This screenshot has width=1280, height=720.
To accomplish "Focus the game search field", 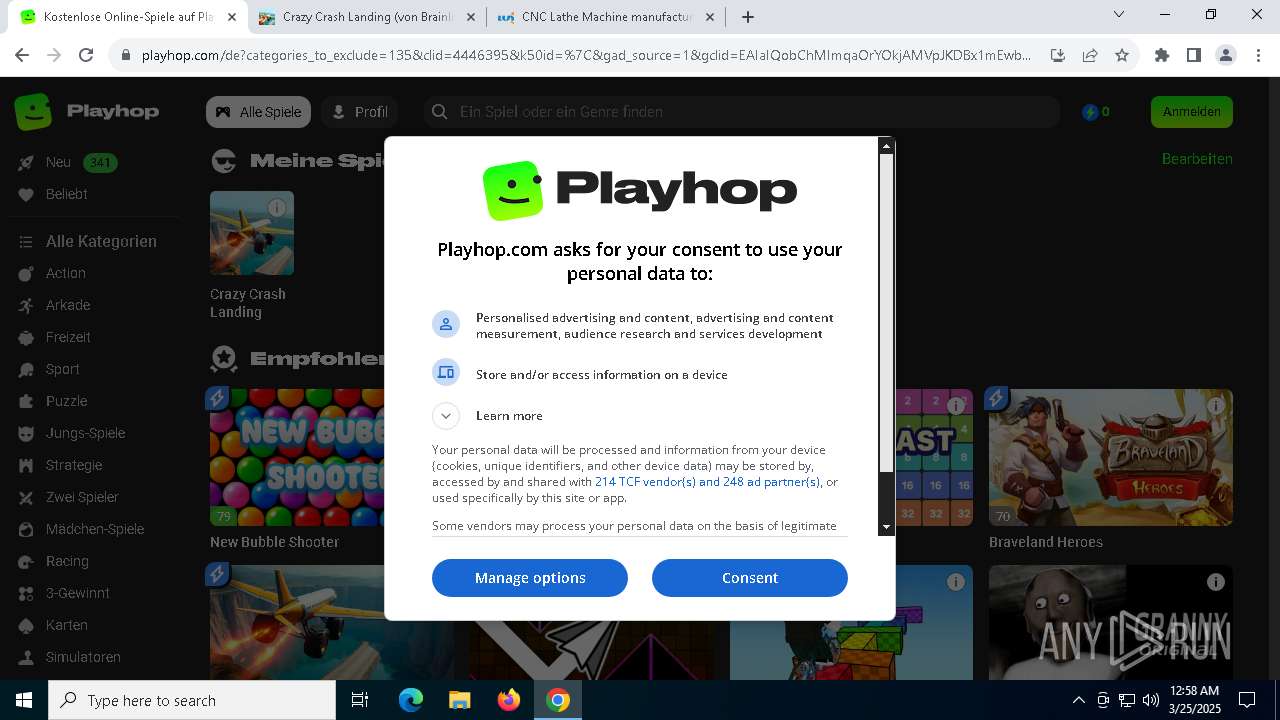I will pos(740,112).
